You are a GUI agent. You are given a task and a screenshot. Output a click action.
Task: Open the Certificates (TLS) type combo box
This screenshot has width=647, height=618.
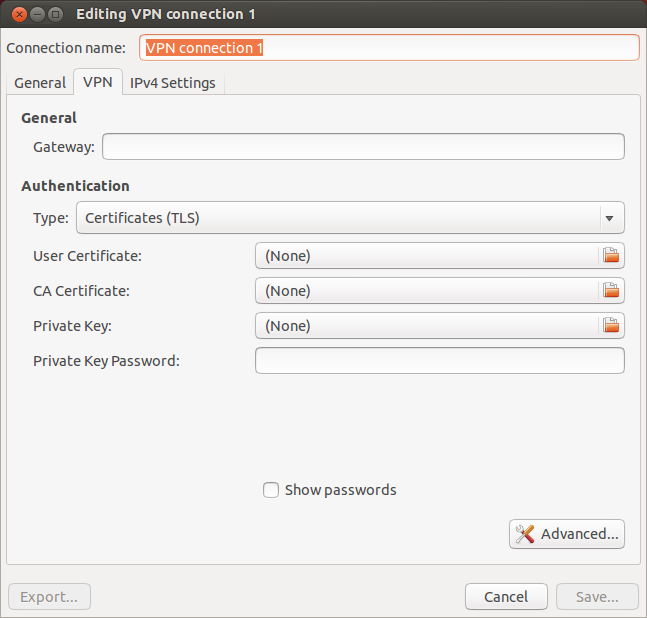350,217
